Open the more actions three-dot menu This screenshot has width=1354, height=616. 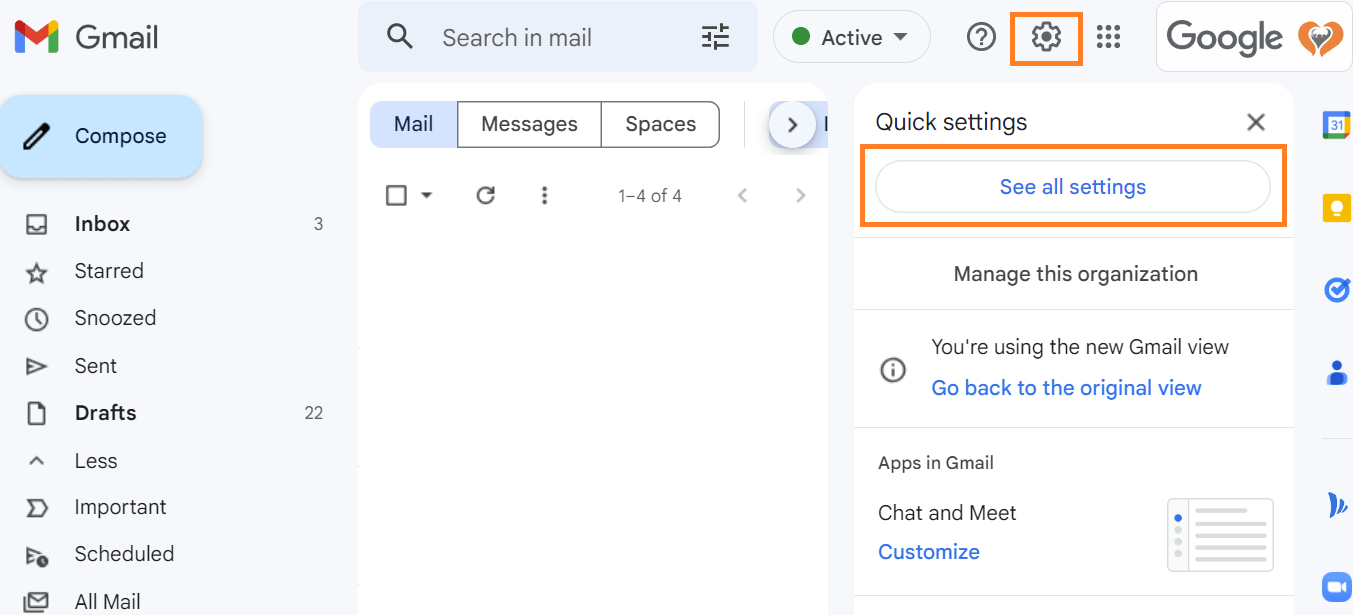[x=544, y=195]
